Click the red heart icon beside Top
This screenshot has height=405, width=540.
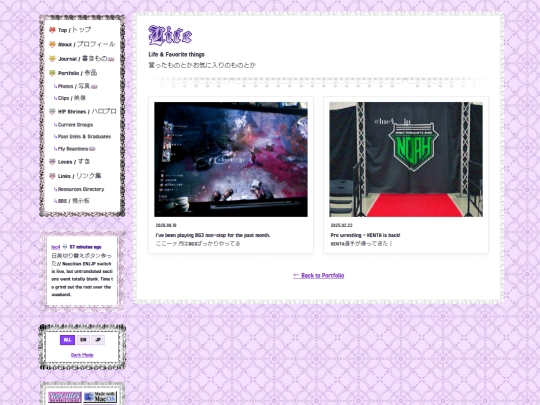tap(52, 30)
